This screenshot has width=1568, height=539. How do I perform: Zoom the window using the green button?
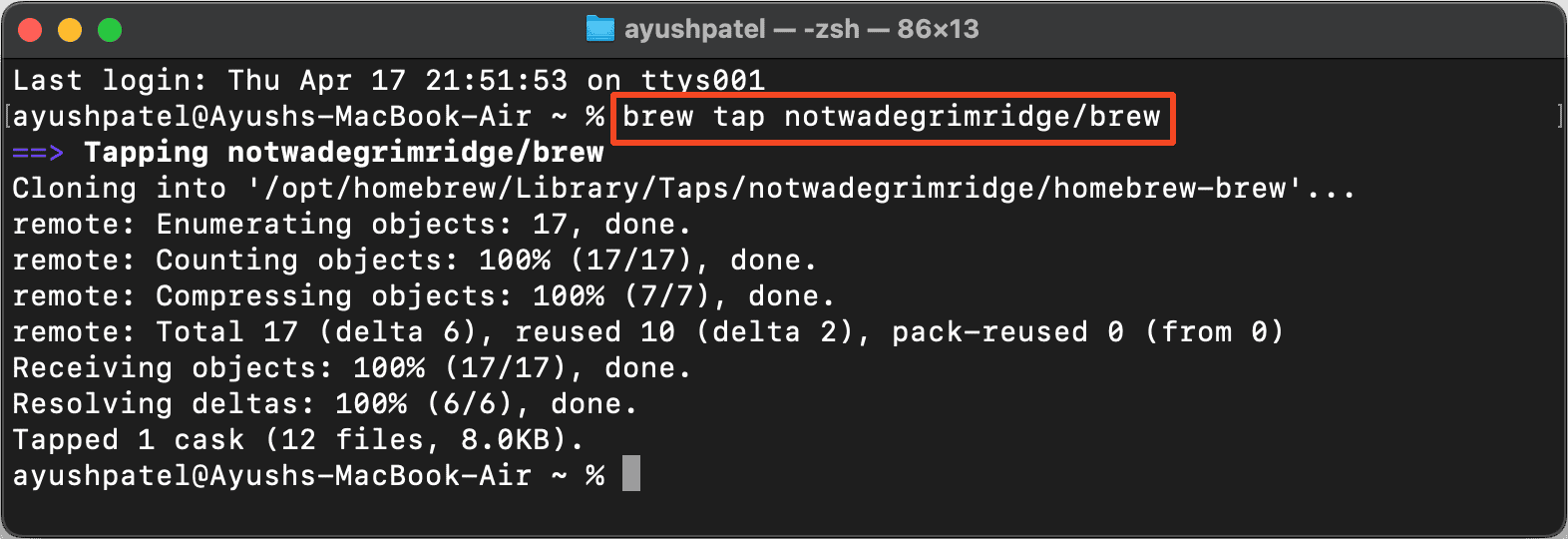(110, 30)
